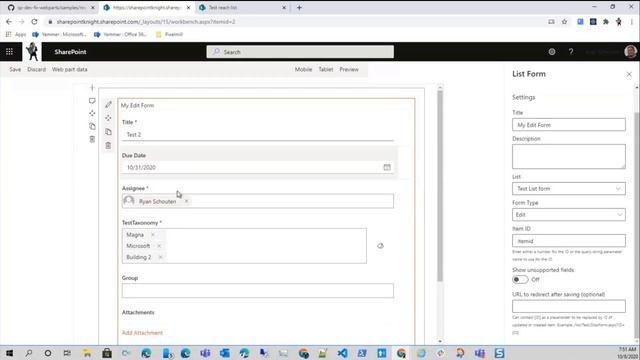The width and height of the screenshot is (640, 360).
Task: Switch to the GitHub sp-dev-fx-webparts tab
Action: pos(51,7)
